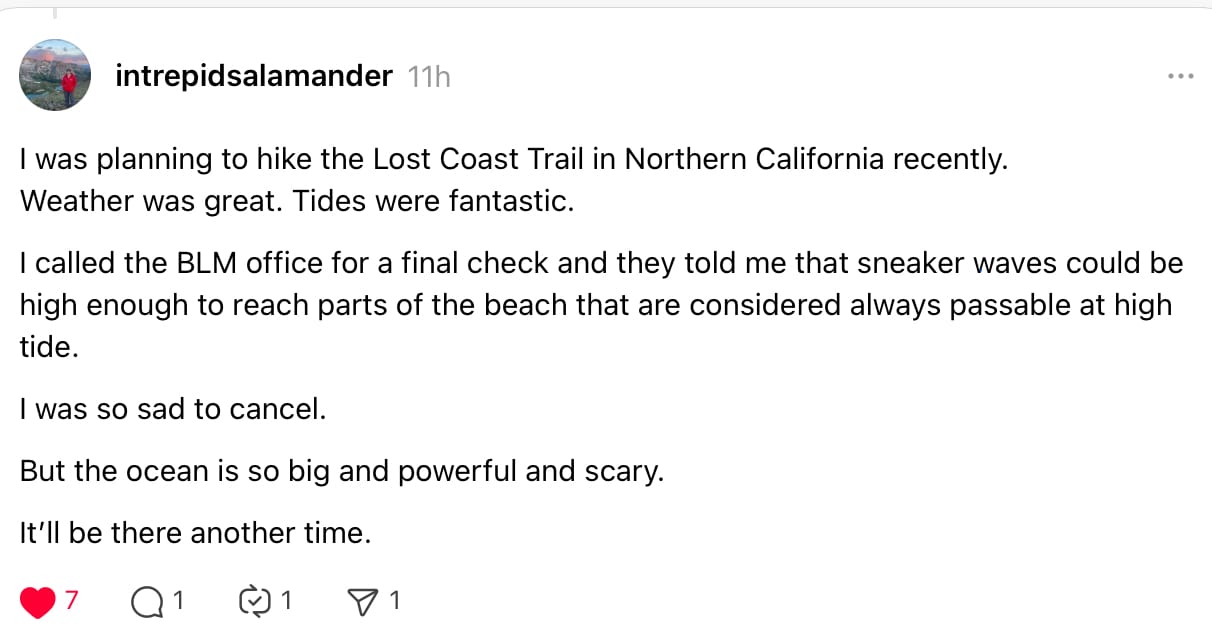Click the Lost Coast Trail opening sentence
Image resolution: width=1212 pixels, height=637 pixels.
[x=514, y=159]
